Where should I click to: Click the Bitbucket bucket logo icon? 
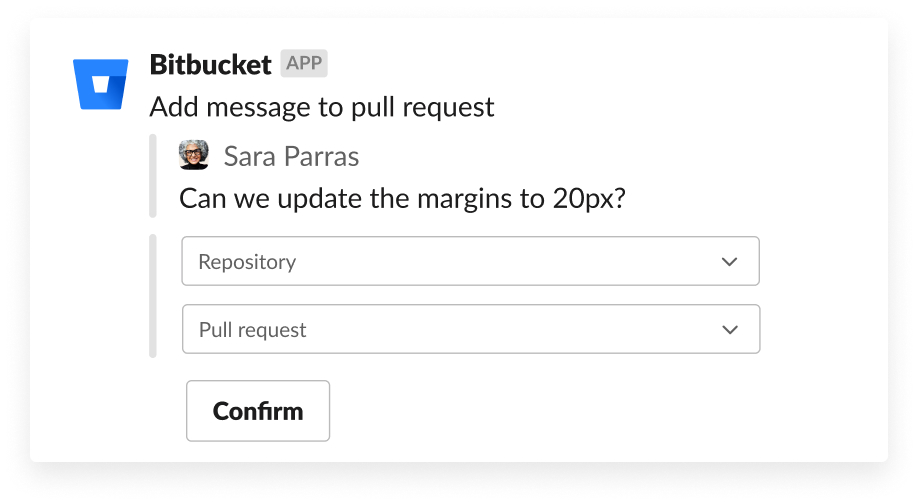tap(100, 84)
